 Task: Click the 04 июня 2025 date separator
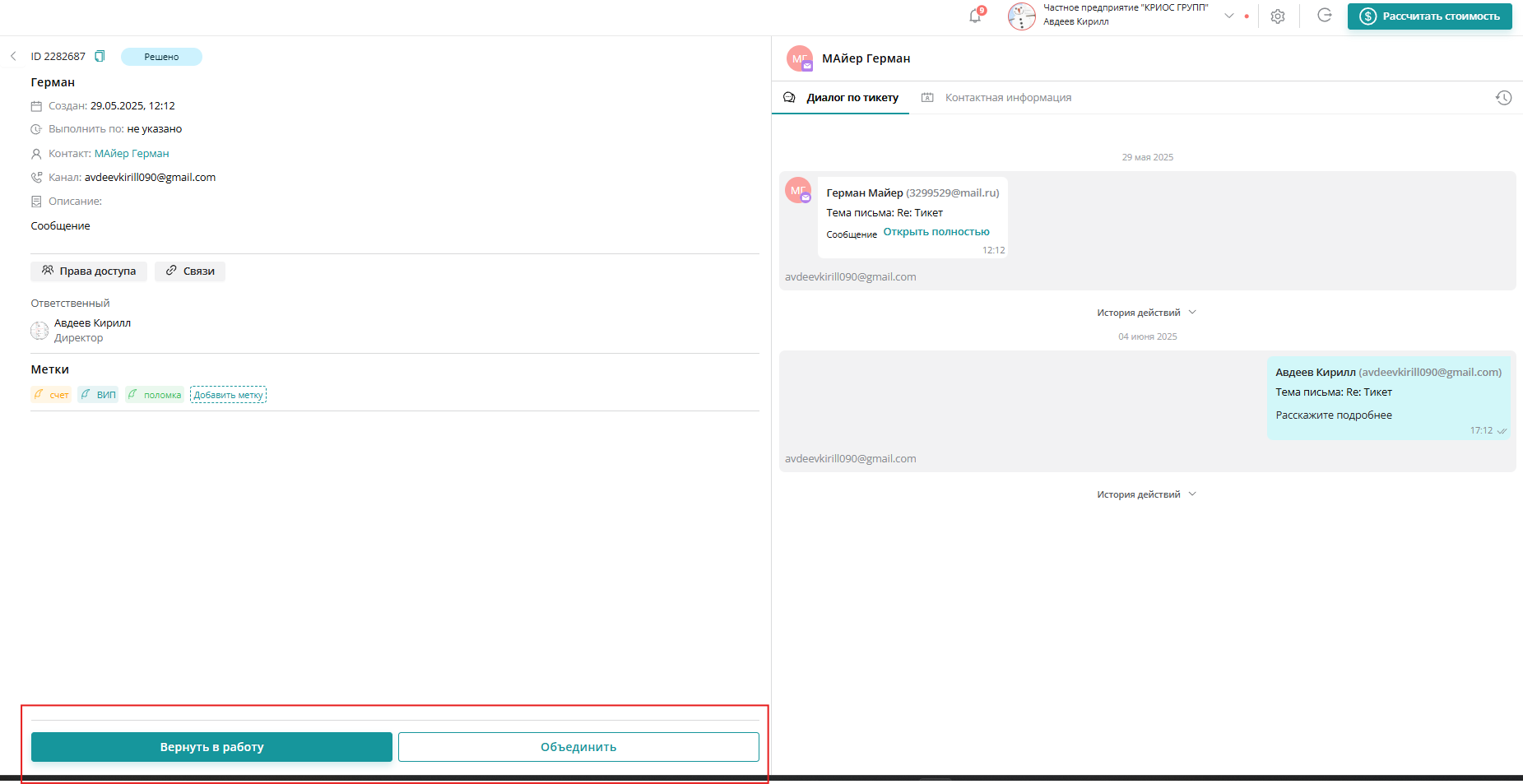1148,336
